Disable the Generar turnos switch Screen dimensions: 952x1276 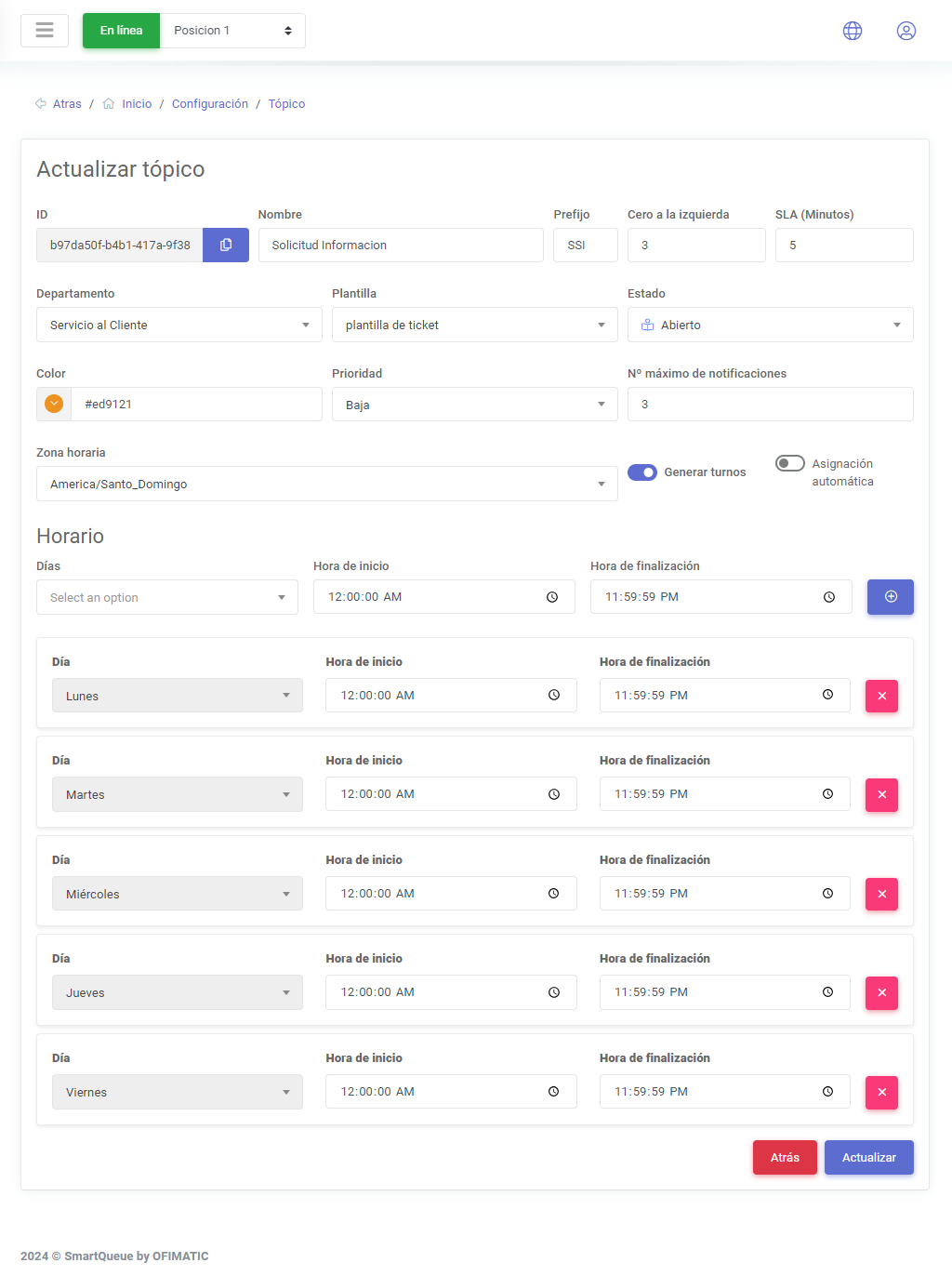tap(642, 472)
